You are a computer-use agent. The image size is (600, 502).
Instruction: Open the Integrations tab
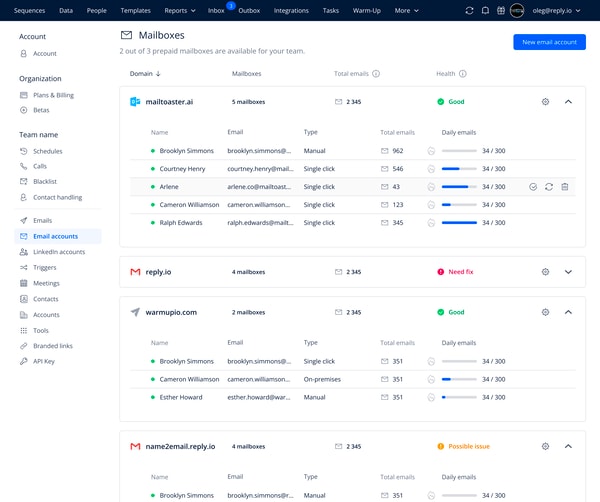point(291,11)
